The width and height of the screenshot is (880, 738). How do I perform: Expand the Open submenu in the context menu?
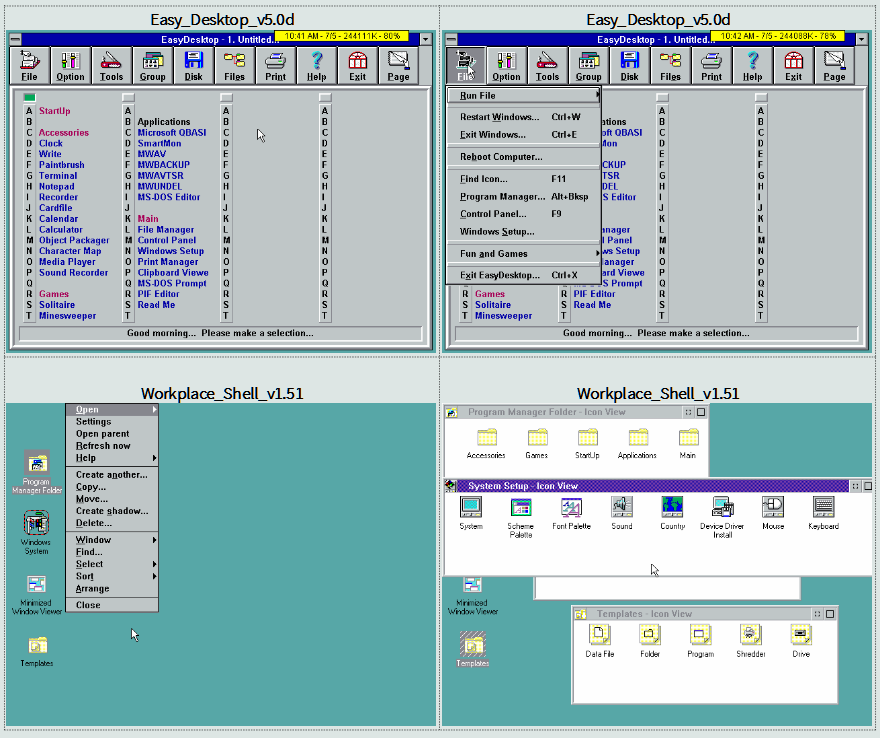tap(112, 410)
